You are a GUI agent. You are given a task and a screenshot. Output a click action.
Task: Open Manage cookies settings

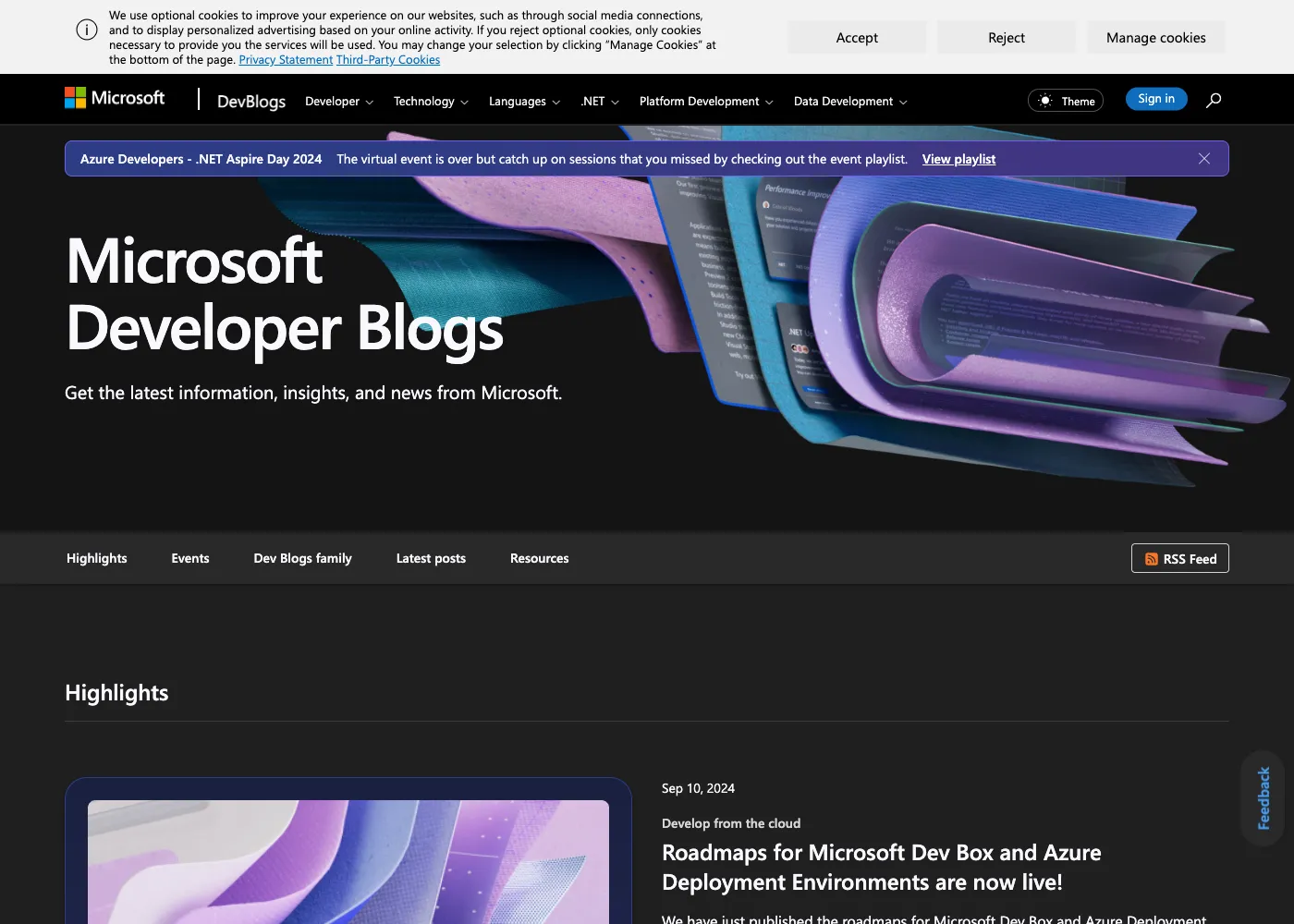tap(1156, 38)
